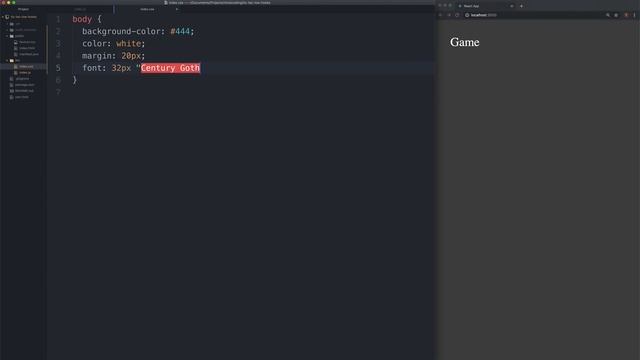Expand the first folder under project root
640x360 pixels.
7,24
